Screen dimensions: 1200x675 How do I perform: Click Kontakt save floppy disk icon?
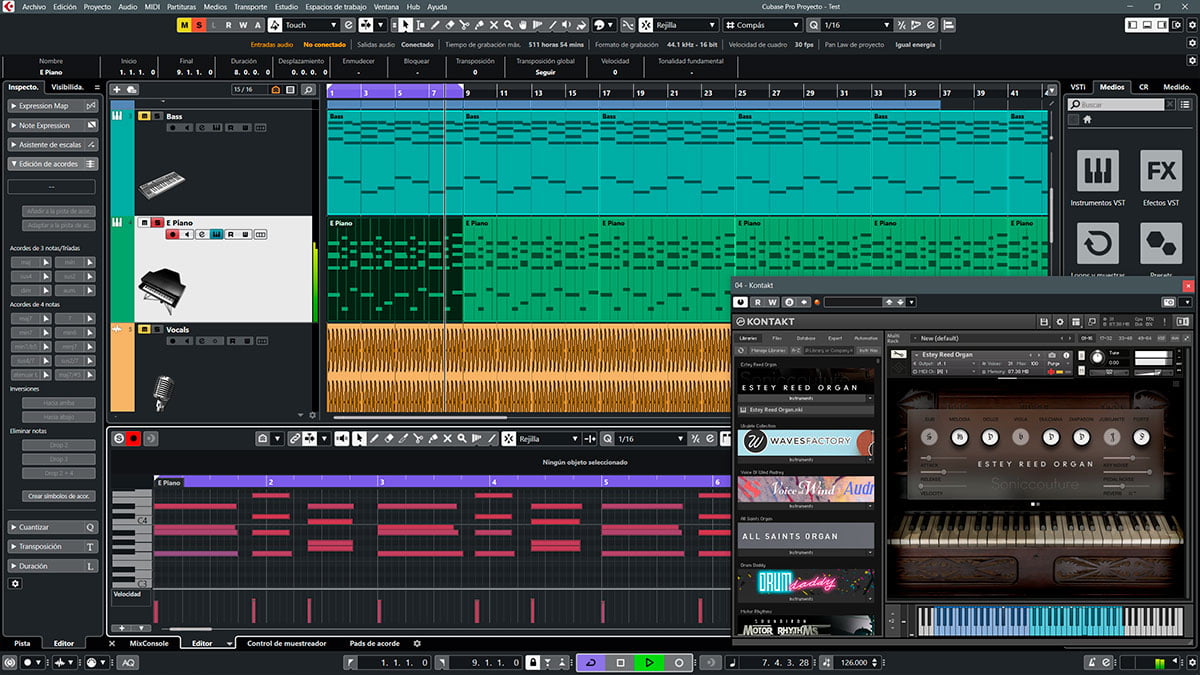pos(1043,322)
